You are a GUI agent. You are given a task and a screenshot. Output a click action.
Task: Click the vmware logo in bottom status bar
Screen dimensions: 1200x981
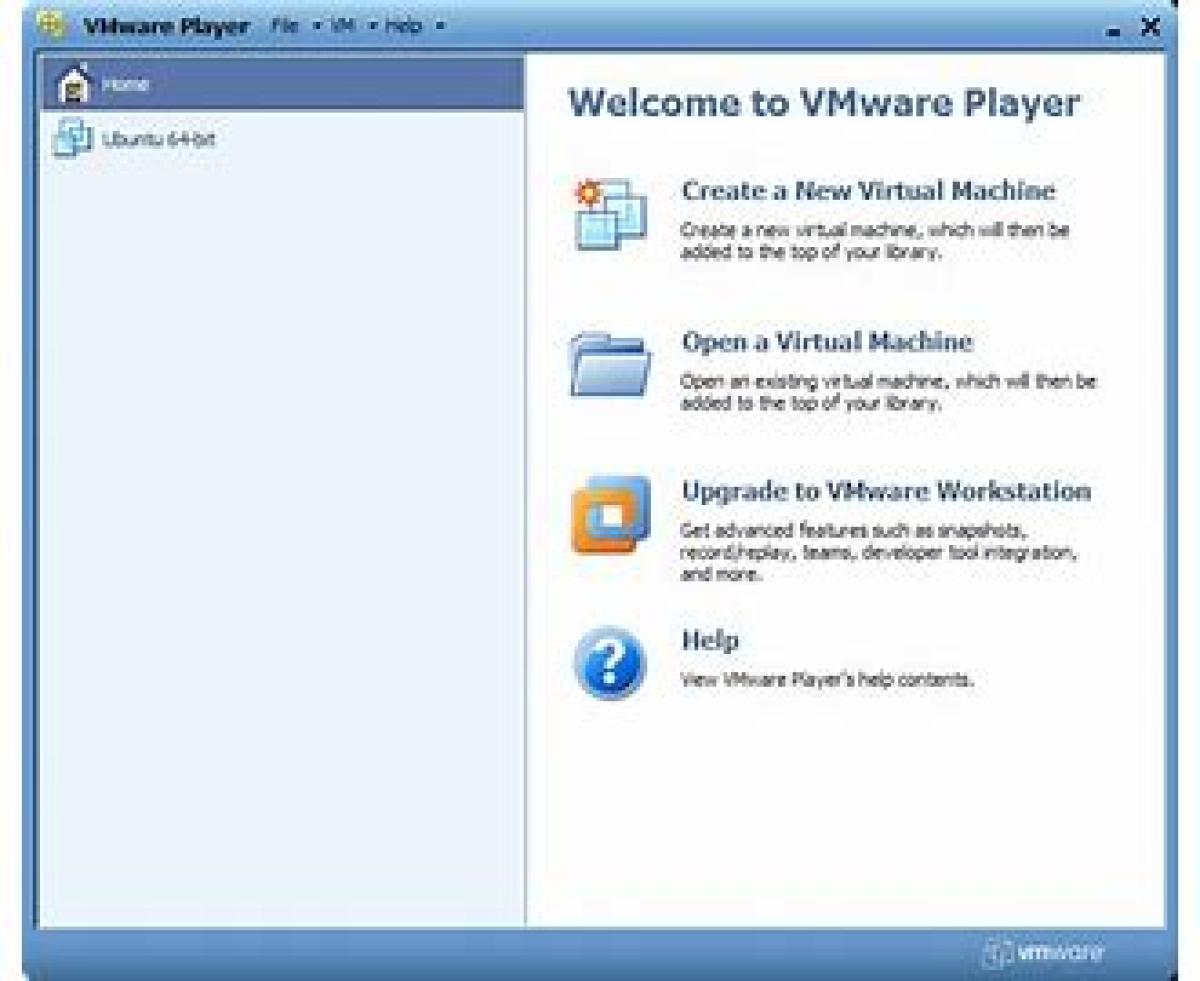point(1044,951)
